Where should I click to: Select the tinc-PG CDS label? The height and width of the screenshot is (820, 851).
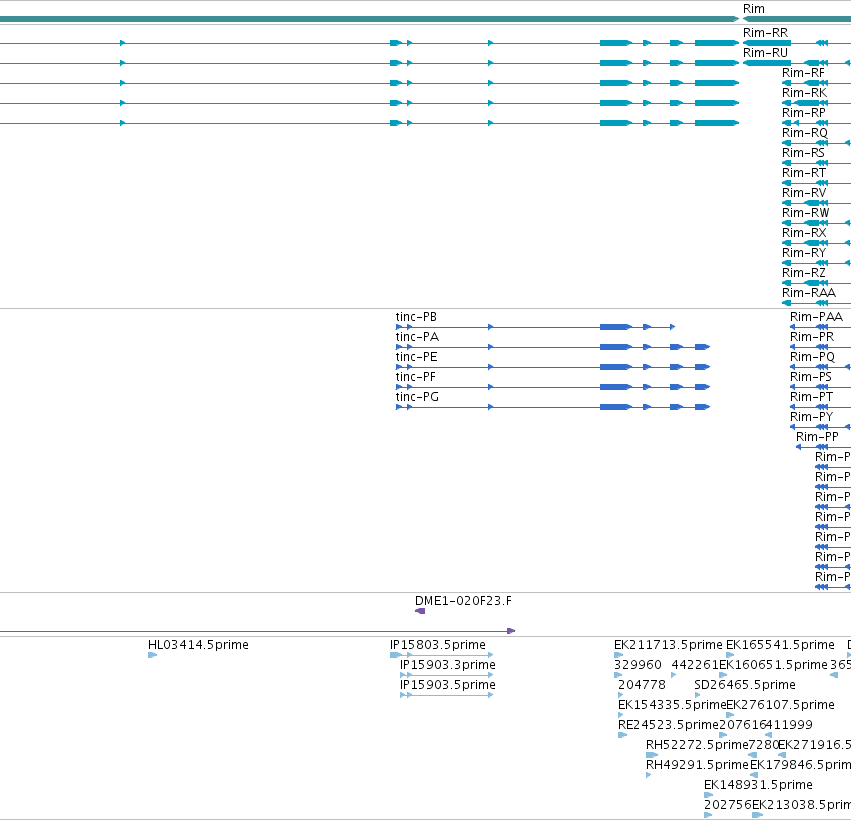click(x=417, y=397)
